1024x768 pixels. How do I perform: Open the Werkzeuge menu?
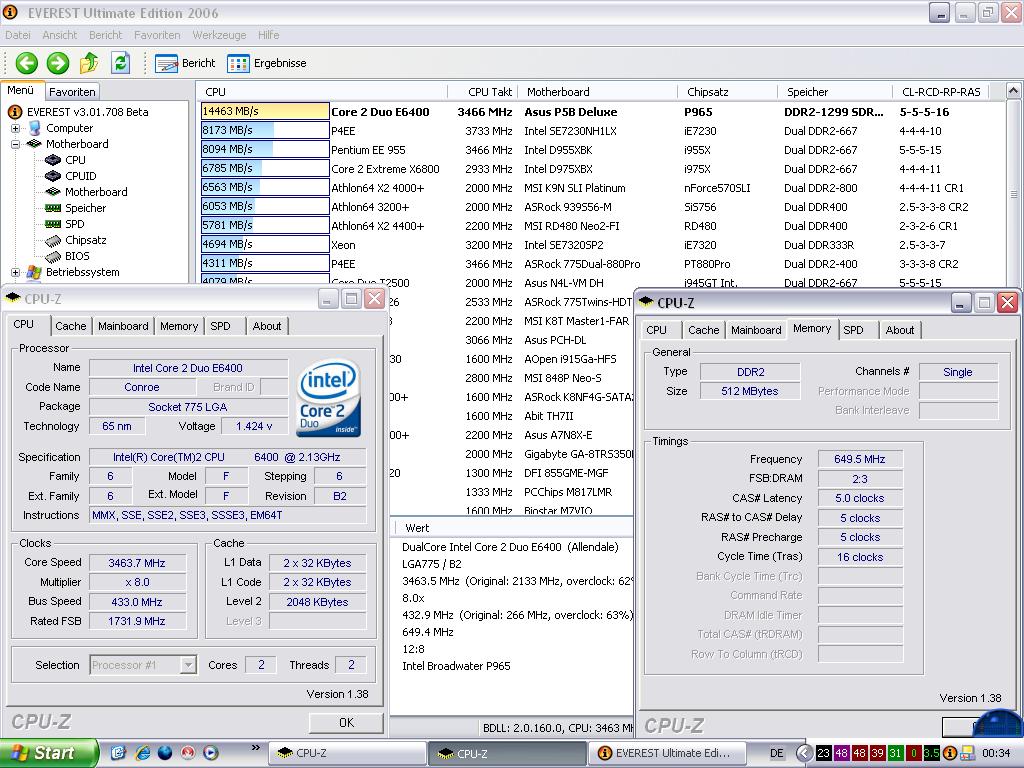coord(219,35)
